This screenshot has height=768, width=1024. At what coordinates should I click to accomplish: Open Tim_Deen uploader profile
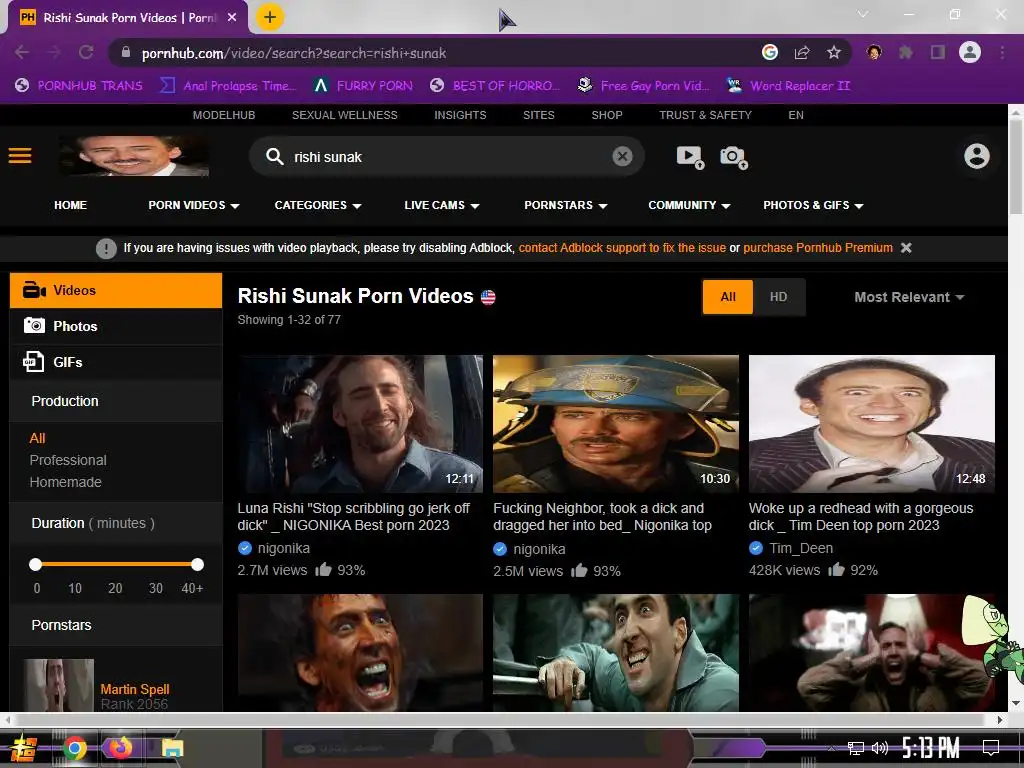coord(801,548)
